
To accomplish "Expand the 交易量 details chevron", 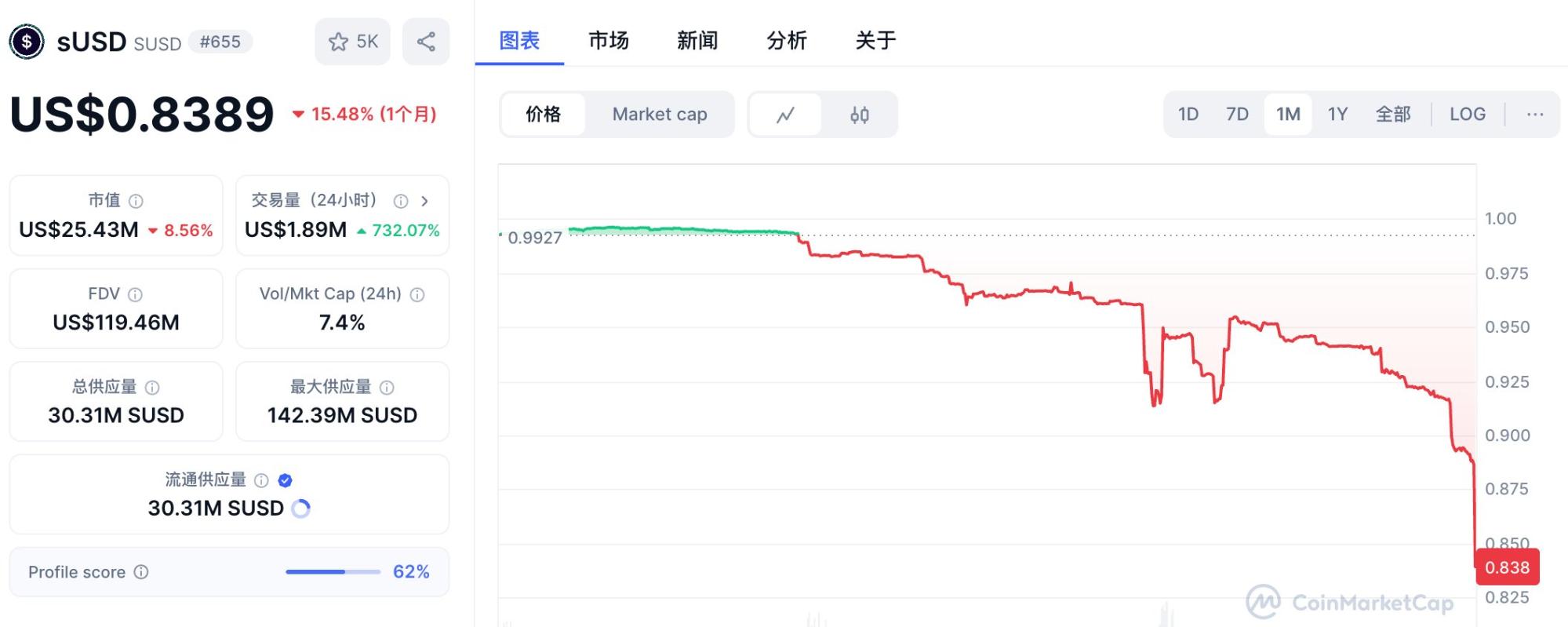I will pos(426,201).
